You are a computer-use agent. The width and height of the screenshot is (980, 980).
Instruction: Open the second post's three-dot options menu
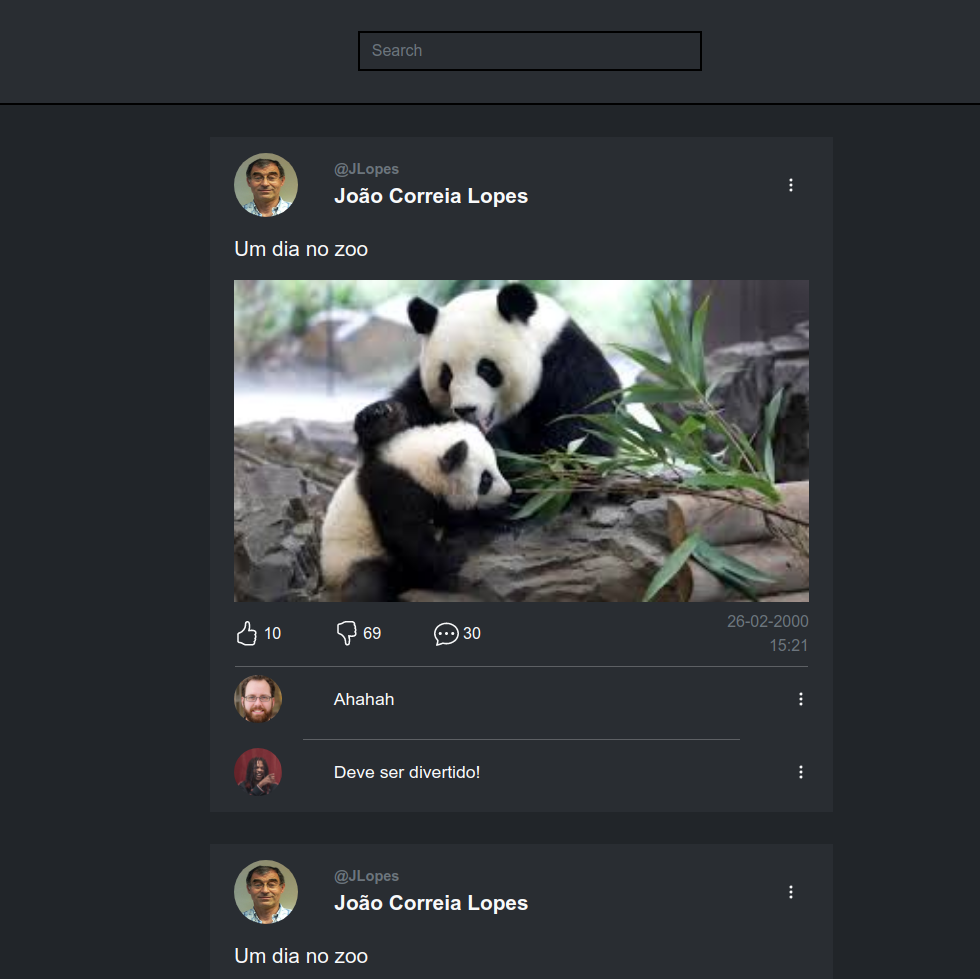point(791,892)
